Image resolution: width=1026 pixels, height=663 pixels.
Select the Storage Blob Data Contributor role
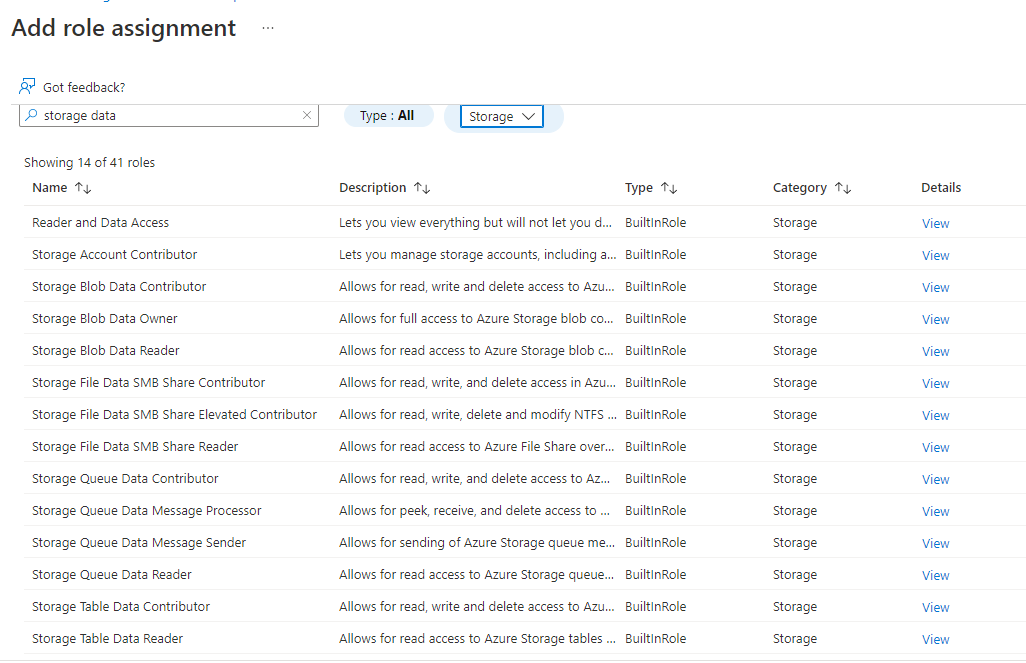pyautogui.click(x=119, y=287)
